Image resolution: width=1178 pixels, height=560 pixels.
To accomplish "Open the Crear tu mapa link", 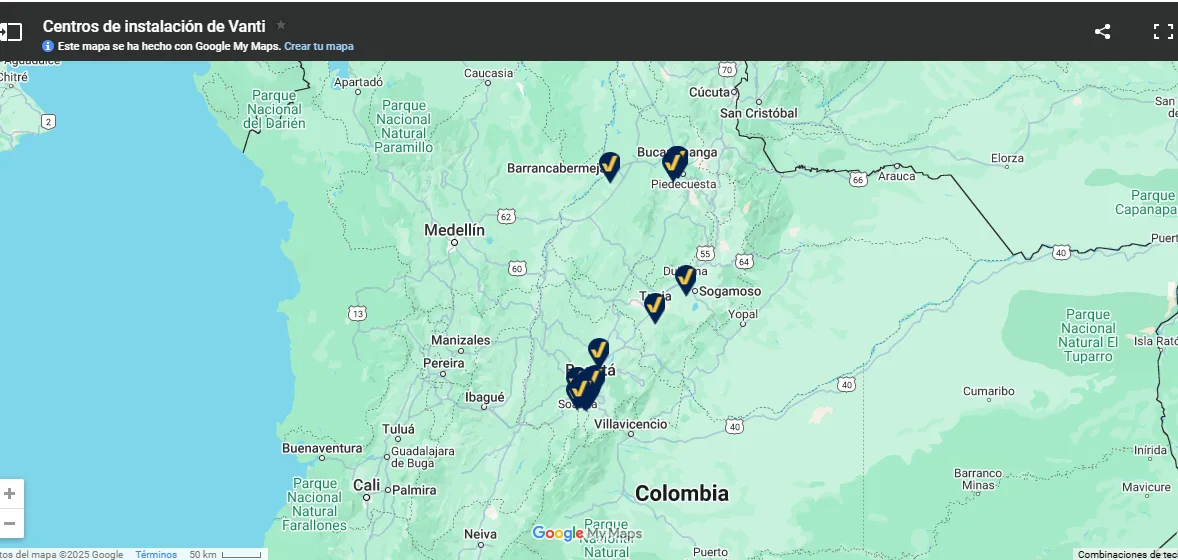I will pos(319,46).
